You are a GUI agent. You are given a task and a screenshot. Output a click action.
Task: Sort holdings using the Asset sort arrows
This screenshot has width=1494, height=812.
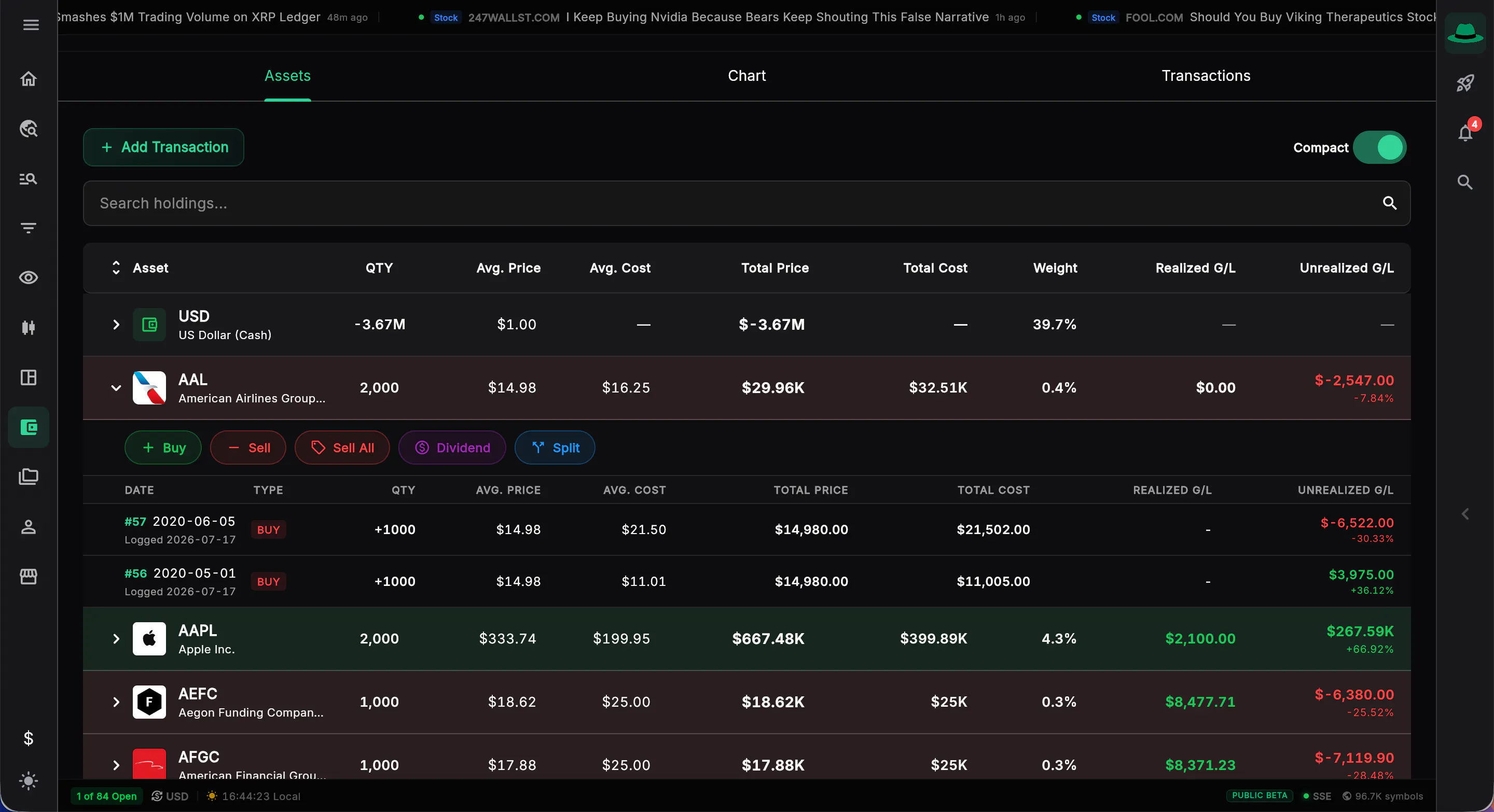[116, 268]
